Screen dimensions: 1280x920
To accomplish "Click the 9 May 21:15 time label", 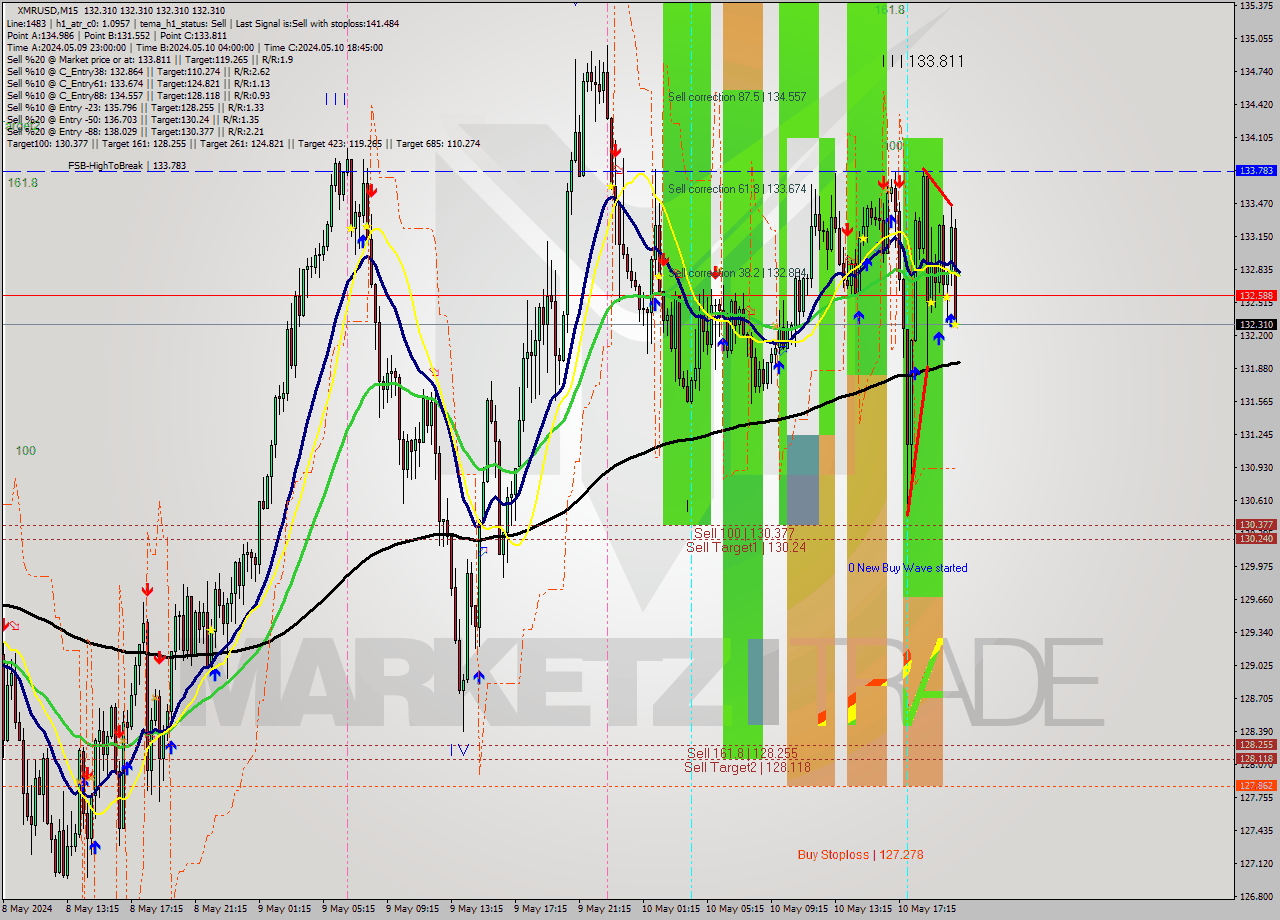I will click(x=604, y=909).
